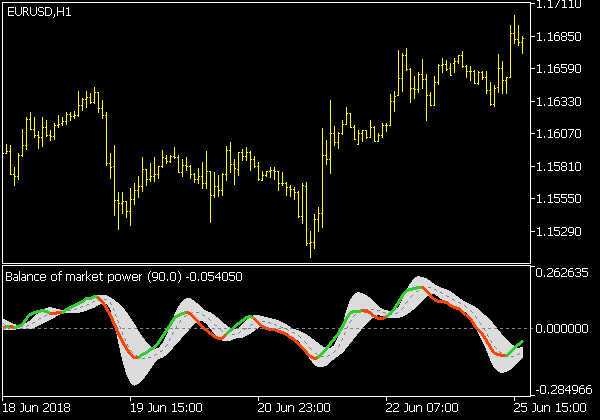Click the 0.262635 indicator scale value

[562, 273]
